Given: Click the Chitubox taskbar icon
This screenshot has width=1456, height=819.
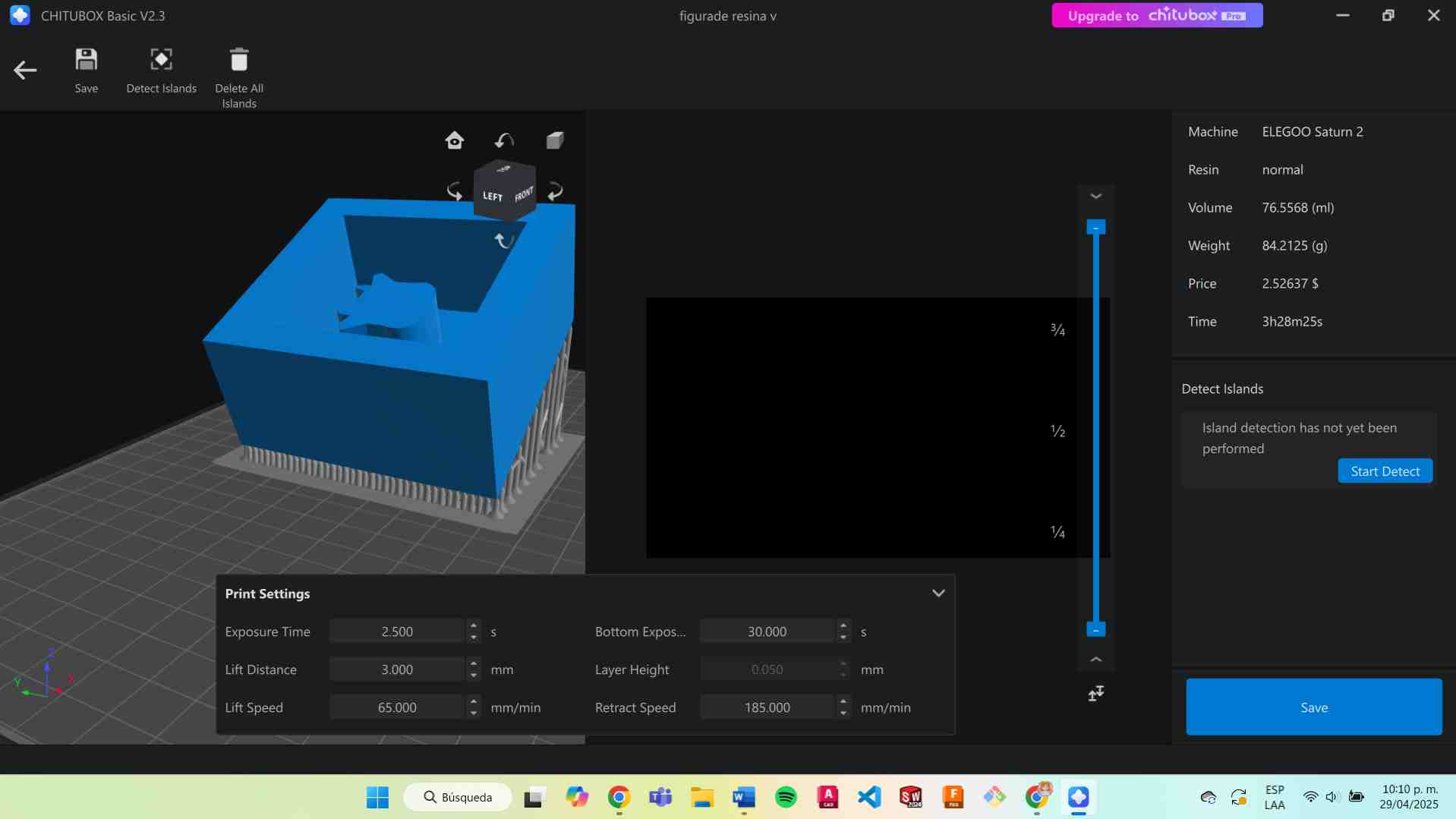Looking at the screenshot, I should coord(1079,797).
